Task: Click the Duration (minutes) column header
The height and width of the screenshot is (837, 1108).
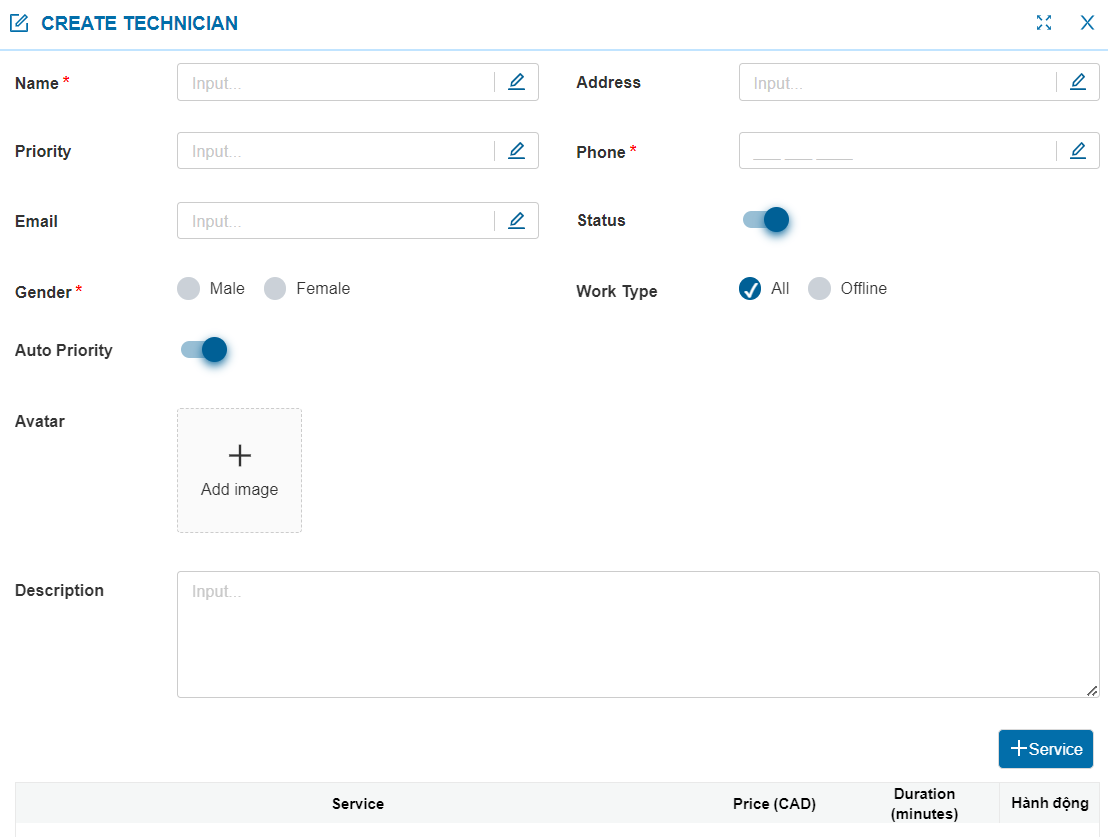Action: [924, 804]
